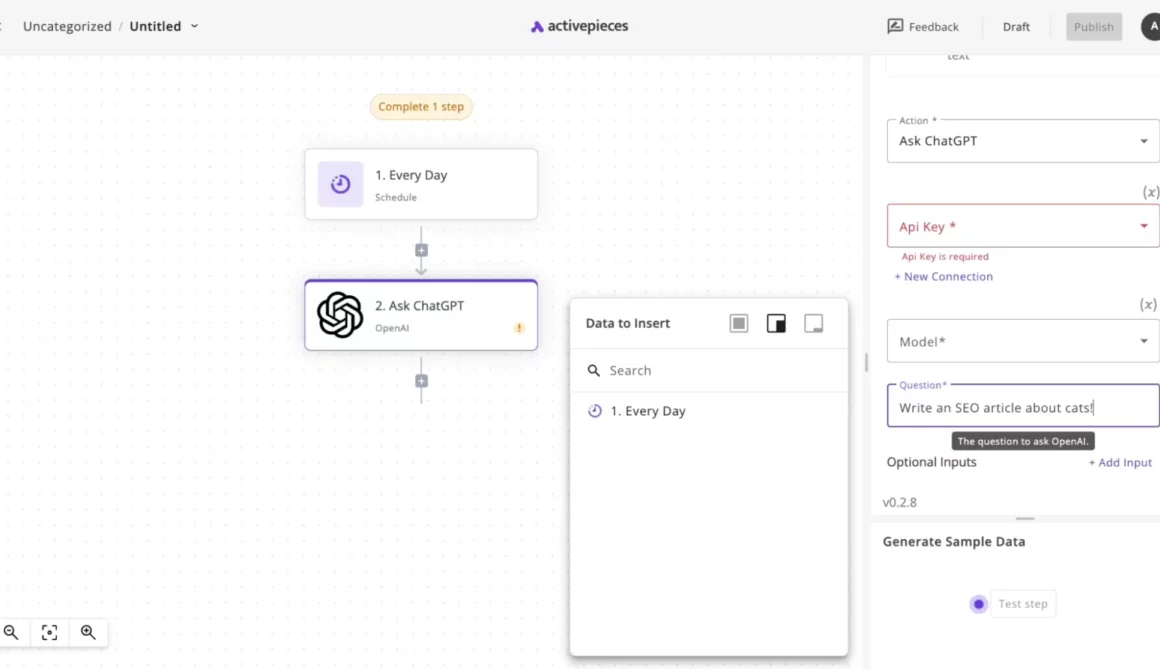The height and width of the screenshot is (669, 1160).
Task: Click the plus icon below the Ask ChatGPT step
Action: tap(421, 381)
